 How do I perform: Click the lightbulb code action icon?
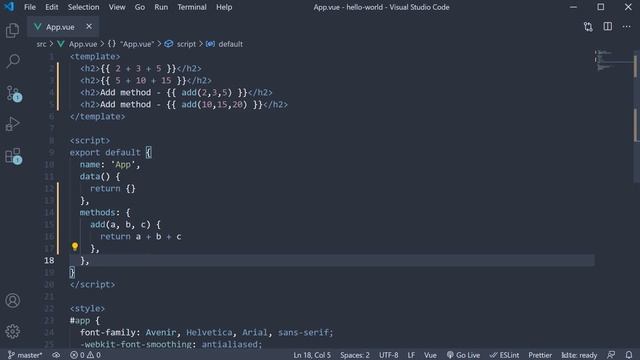pos(75,246)
